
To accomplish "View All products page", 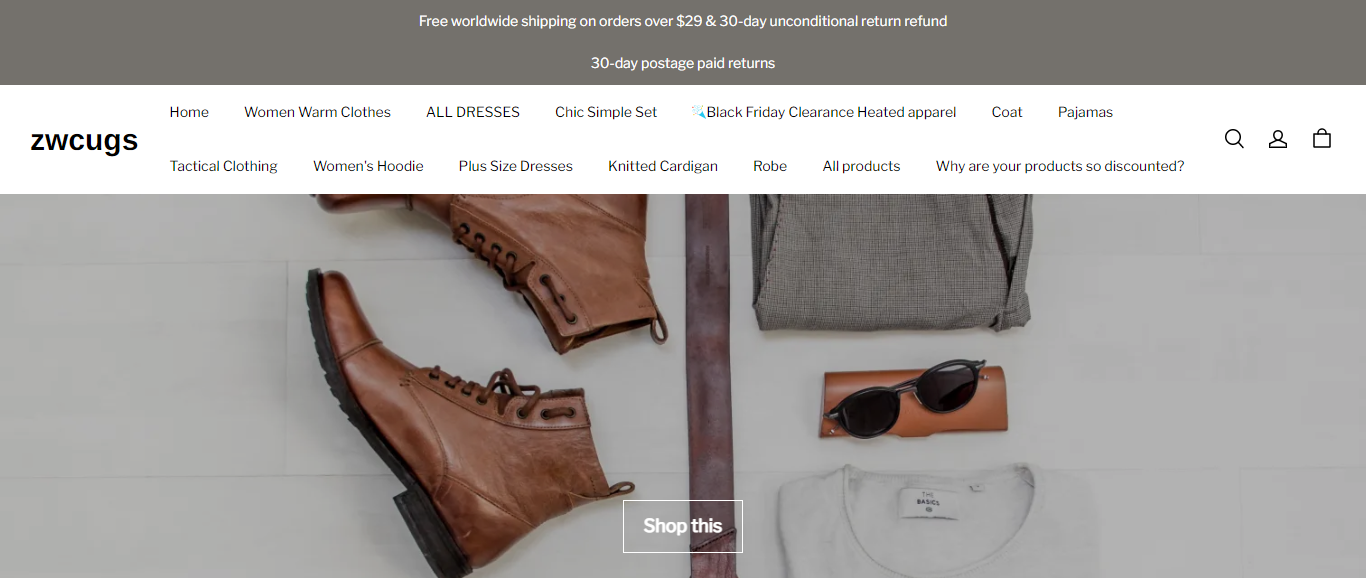I will pos(861,166).
